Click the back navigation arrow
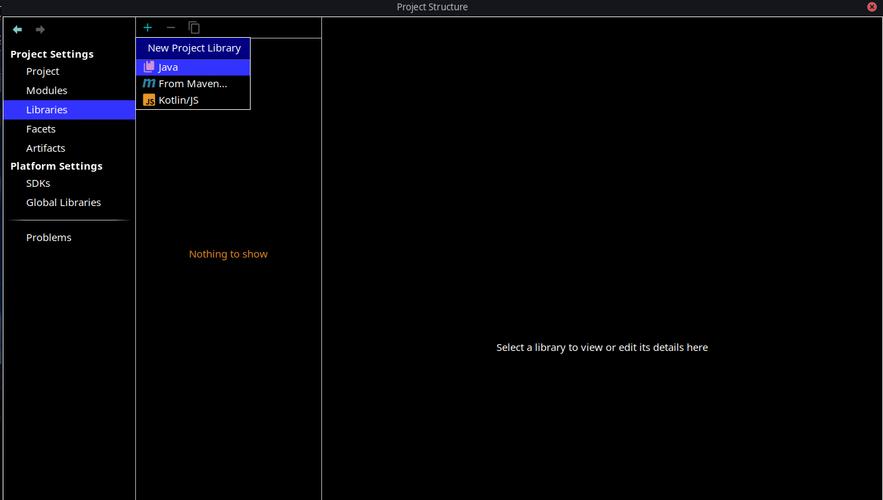The width and height of the screenshot is (883, 500). click(x=17, y=29)
